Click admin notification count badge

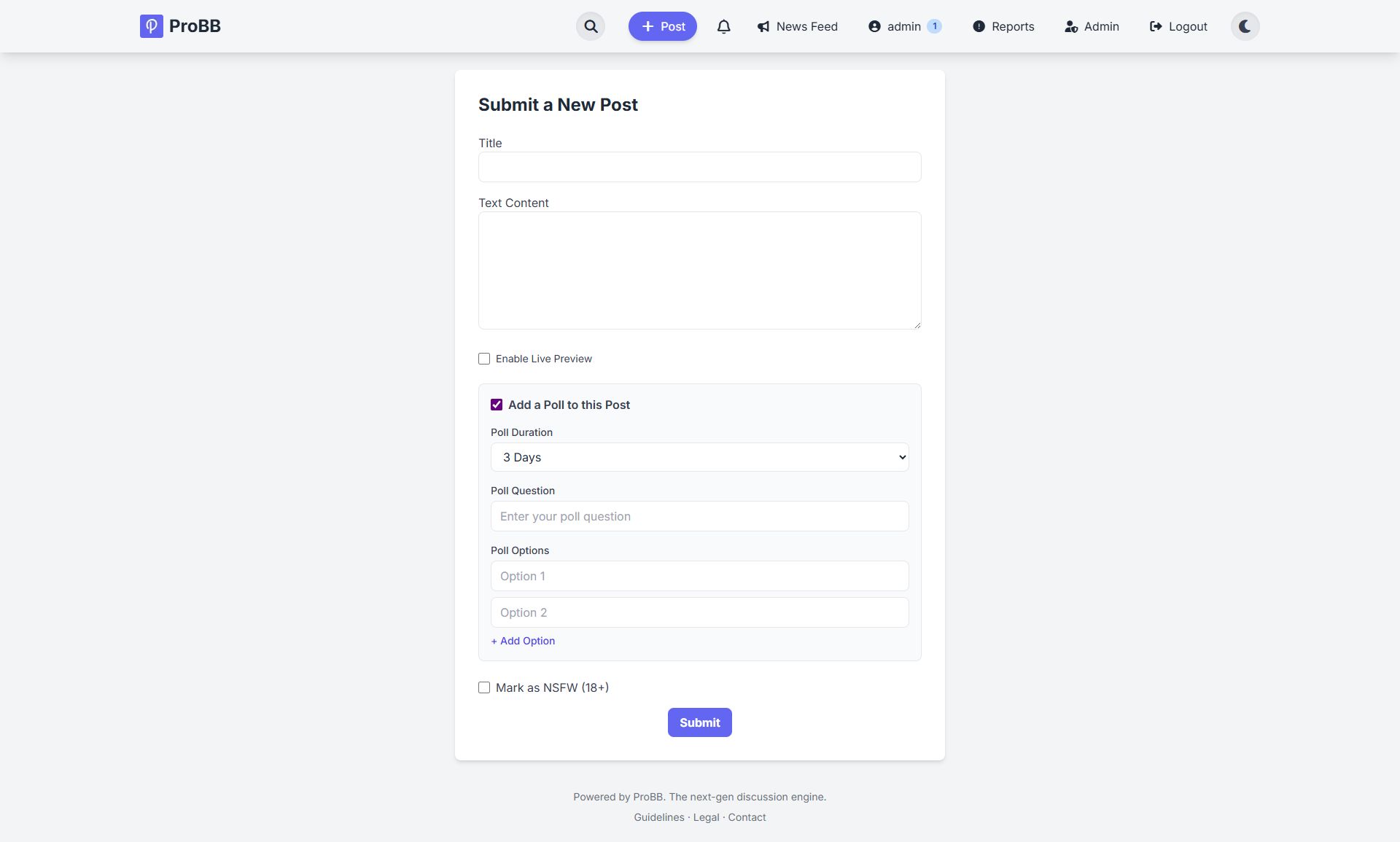coord(934,26)
